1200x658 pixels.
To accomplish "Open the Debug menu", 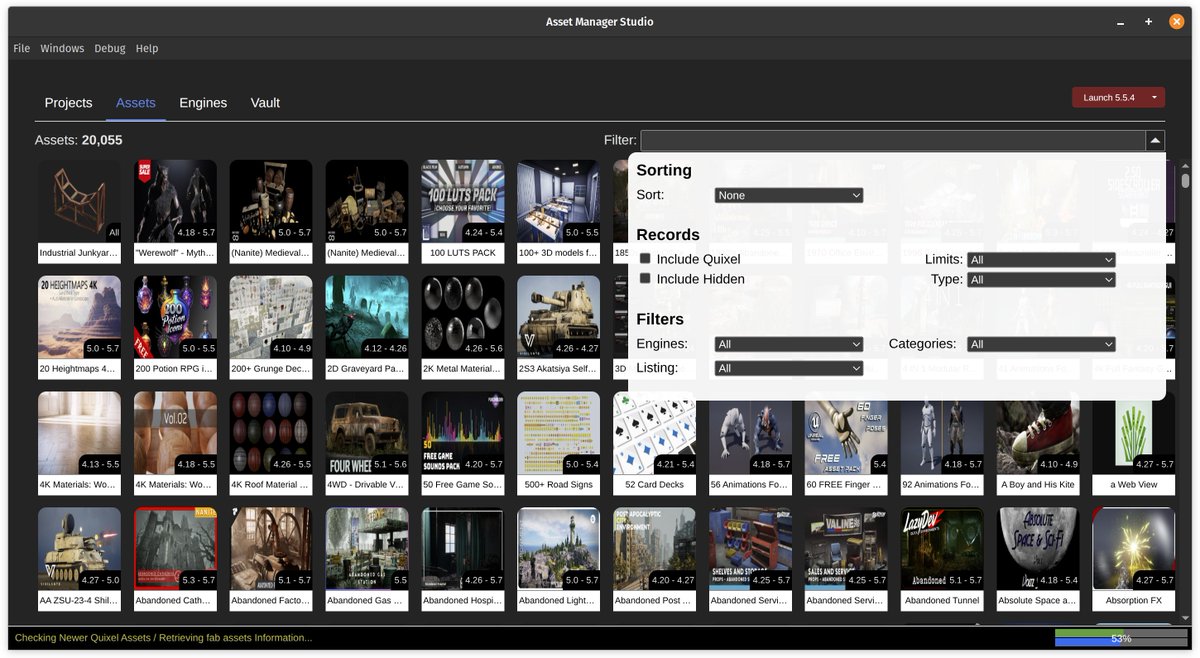I will pos(110,48).
